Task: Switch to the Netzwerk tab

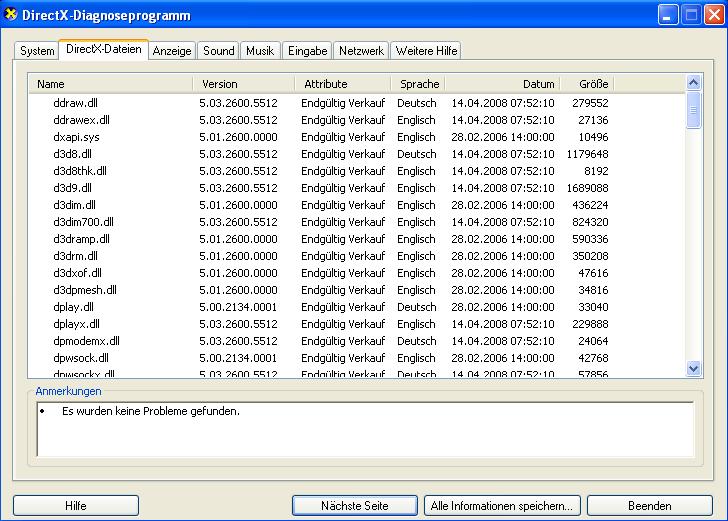Action: tap(361, 51)
